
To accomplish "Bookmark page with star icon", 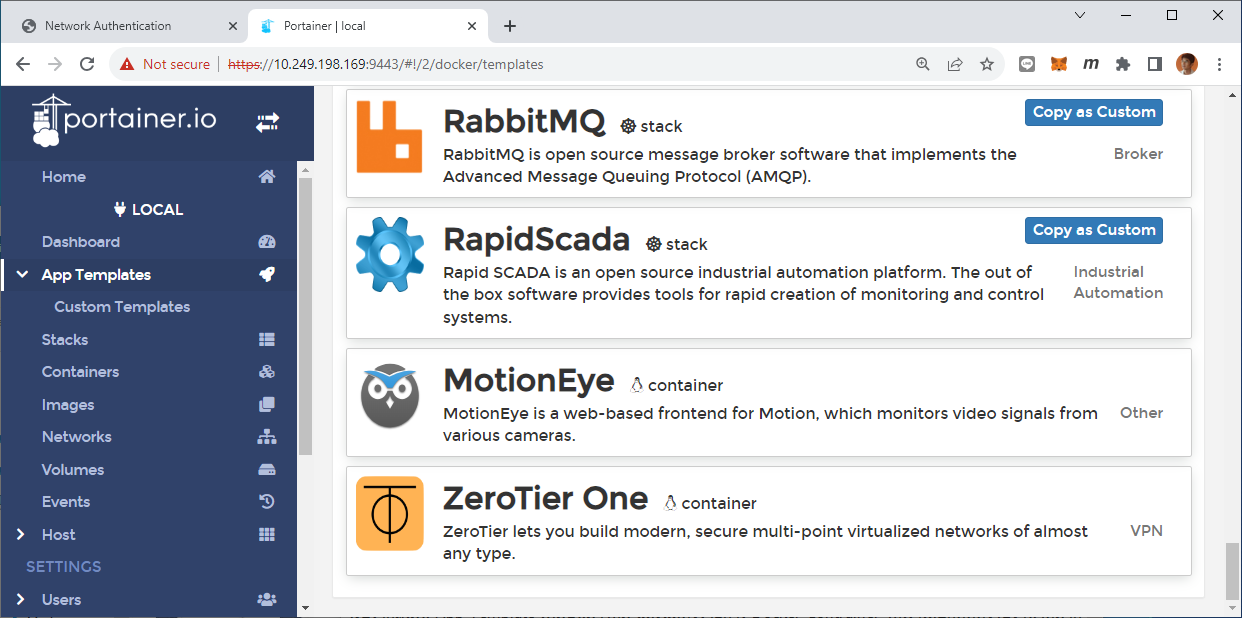I will 987,64.
